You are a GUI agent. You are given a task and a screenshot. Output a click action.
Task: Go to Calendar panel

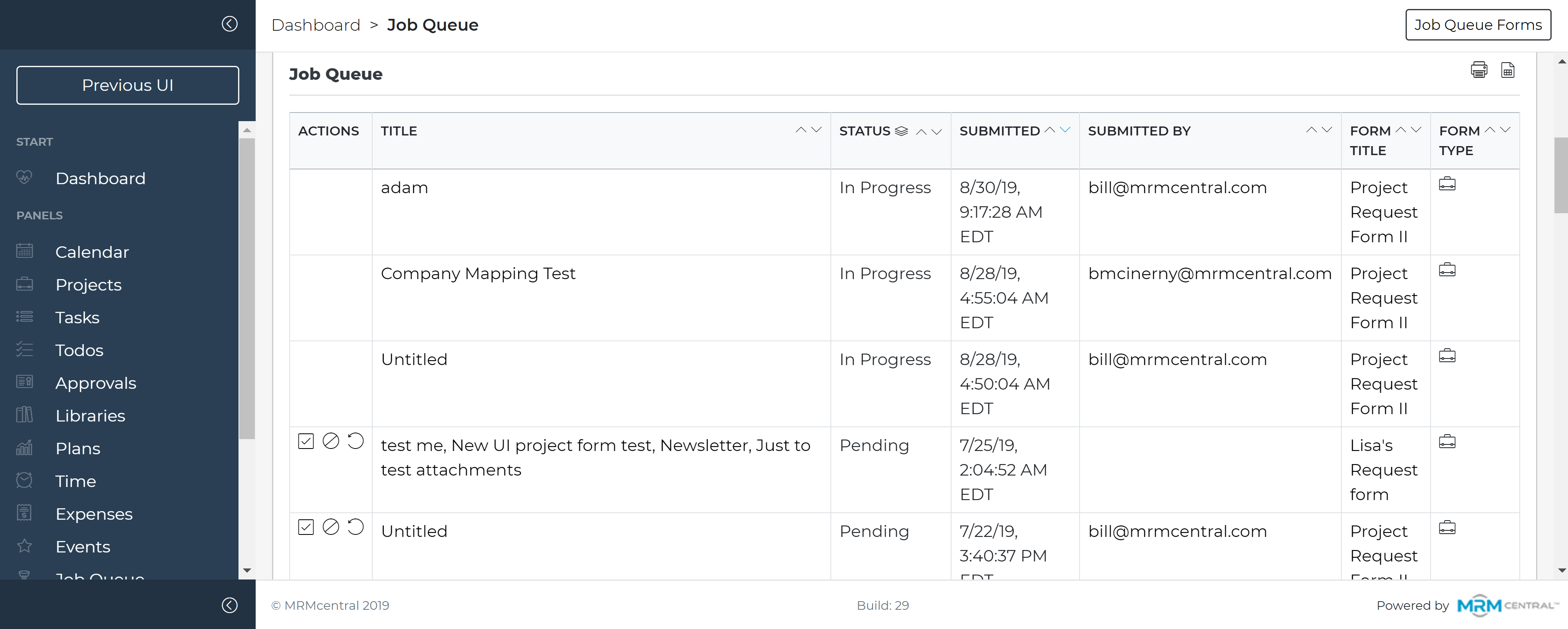tap(92, 252)
